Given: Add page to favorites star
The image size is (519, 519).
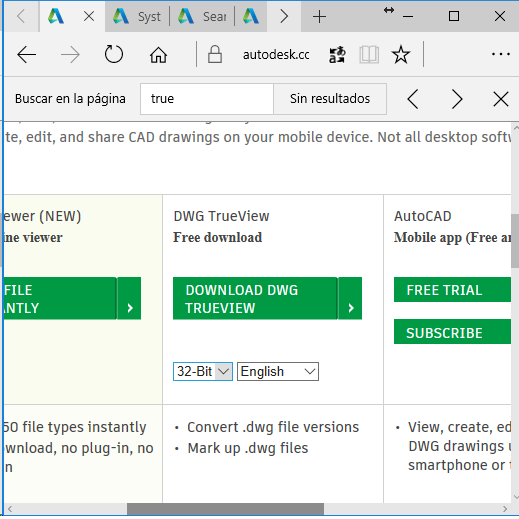Looking at the screenshot, I should click(x=400, y=54).
